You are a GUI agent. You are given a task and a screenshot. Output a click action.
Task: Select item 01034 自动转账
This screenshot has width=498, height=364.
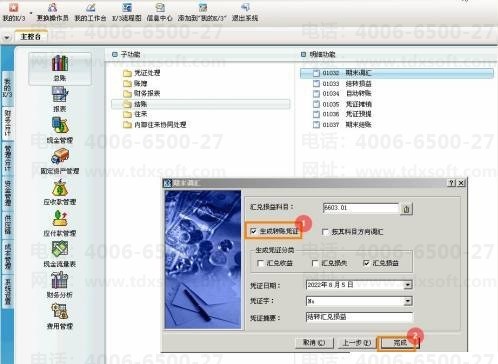(x=342, y=94)
